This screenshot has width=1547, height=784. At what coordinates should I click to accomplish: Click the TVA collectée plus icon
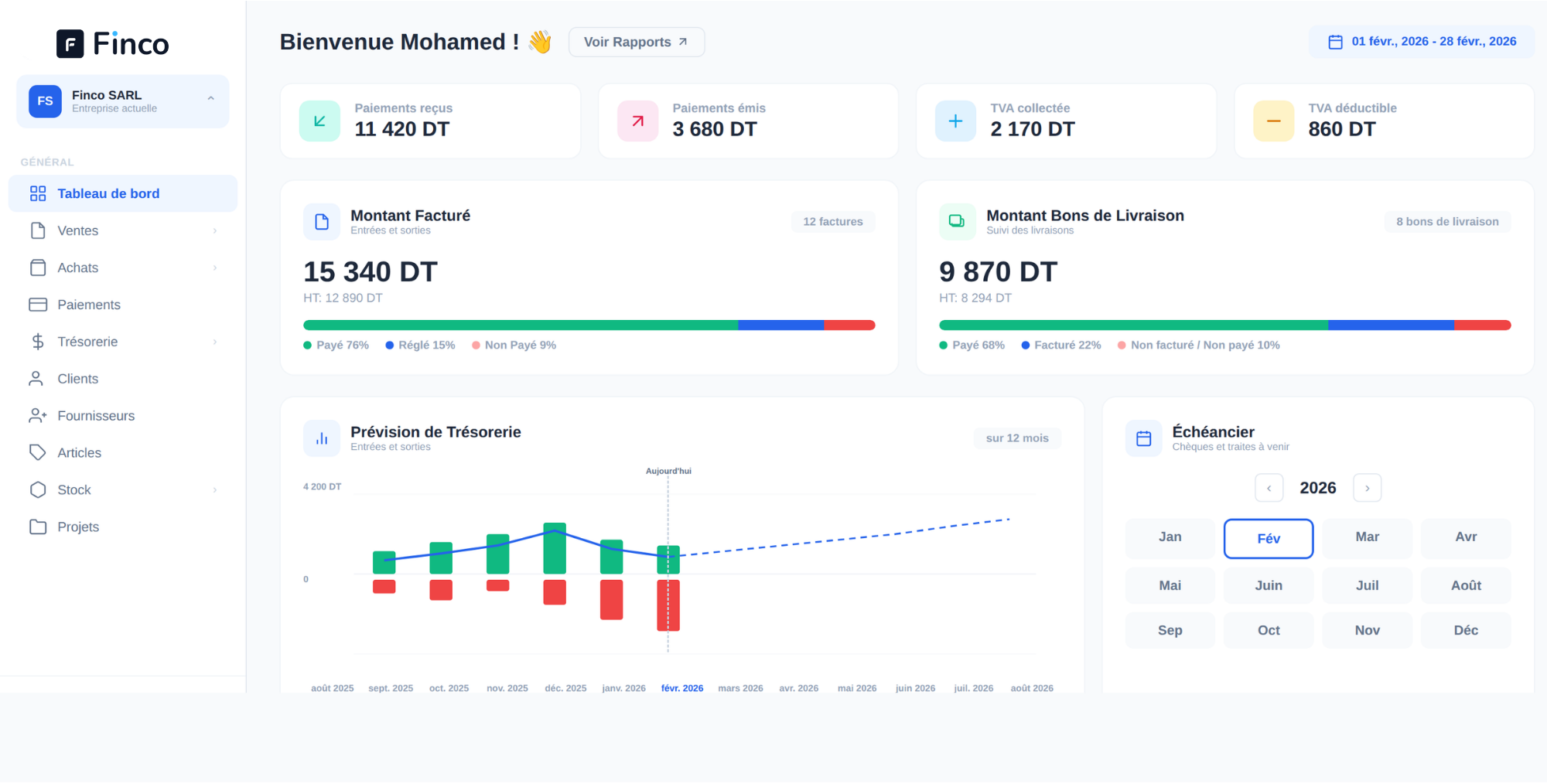click(956, 121)
